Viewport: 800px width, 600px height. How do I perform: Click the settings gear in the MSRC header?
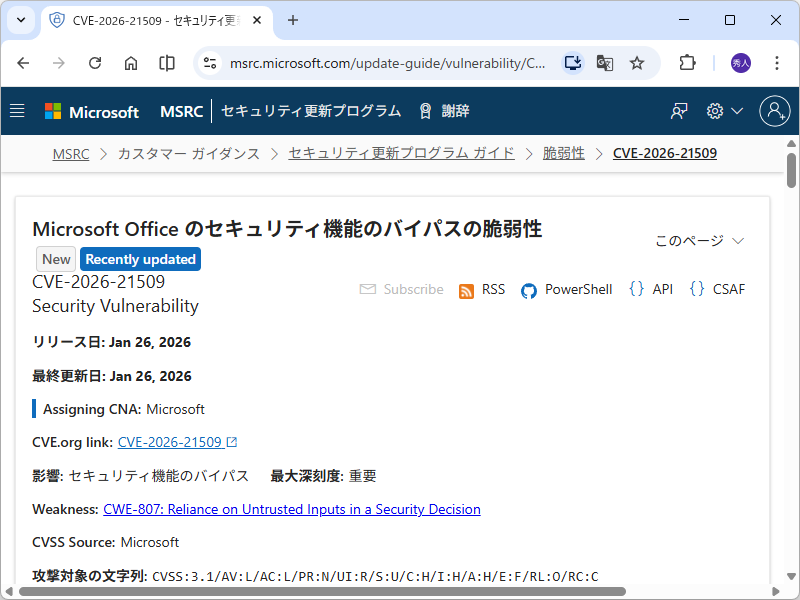(x=713, y=111)
